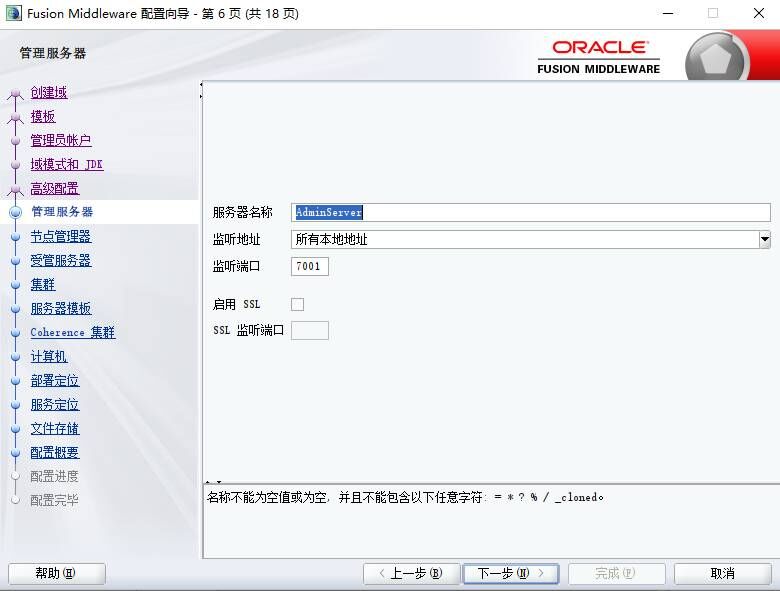Select the current 管理服务器 step
The width and height of the screenshot is (780, 591).
coord(62,212)
